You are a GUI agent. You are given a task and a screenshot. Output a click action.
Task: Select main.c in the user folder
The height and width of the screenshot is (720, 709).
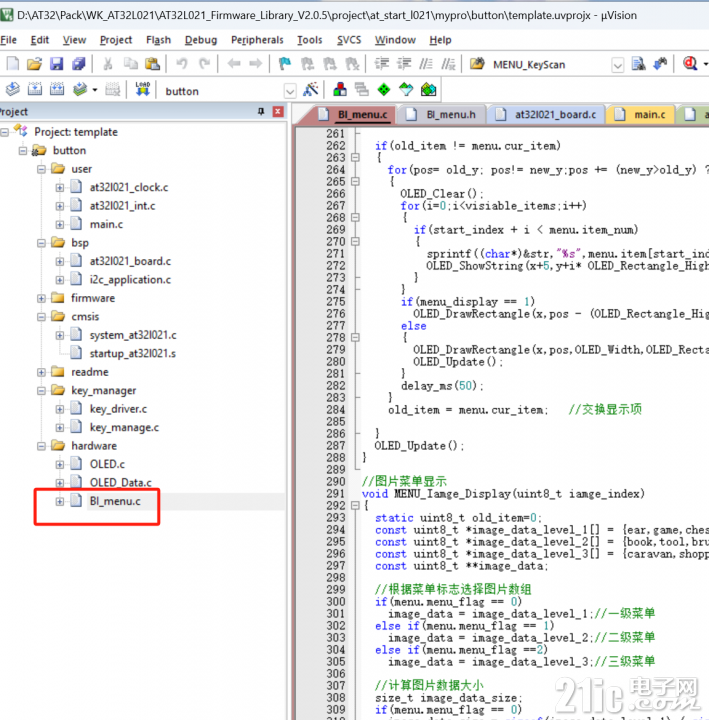[106, 225]
